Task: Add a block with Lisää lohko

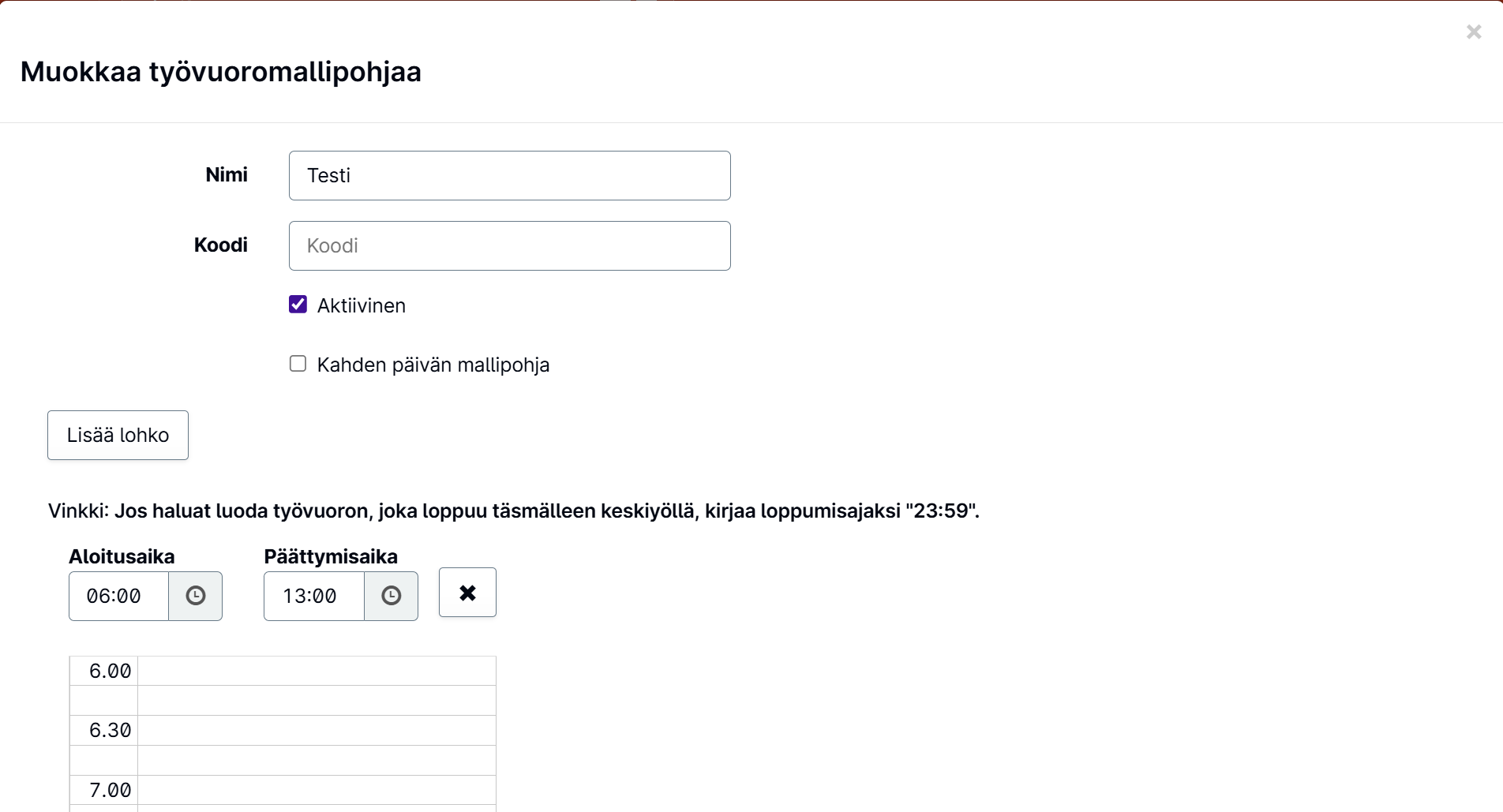Action: point(118,435)
